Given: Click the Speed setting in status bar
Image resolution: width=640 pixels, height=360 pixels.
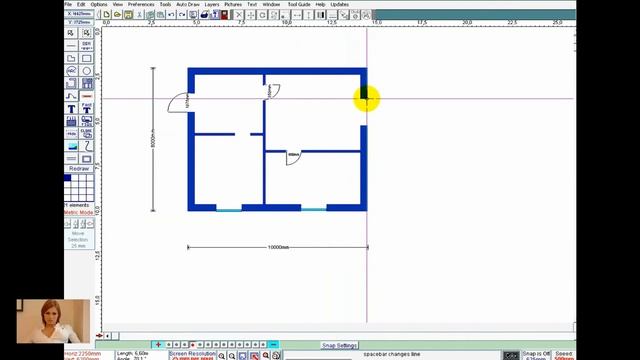Looking at the screenshot, I should click(x=564, y=356).
